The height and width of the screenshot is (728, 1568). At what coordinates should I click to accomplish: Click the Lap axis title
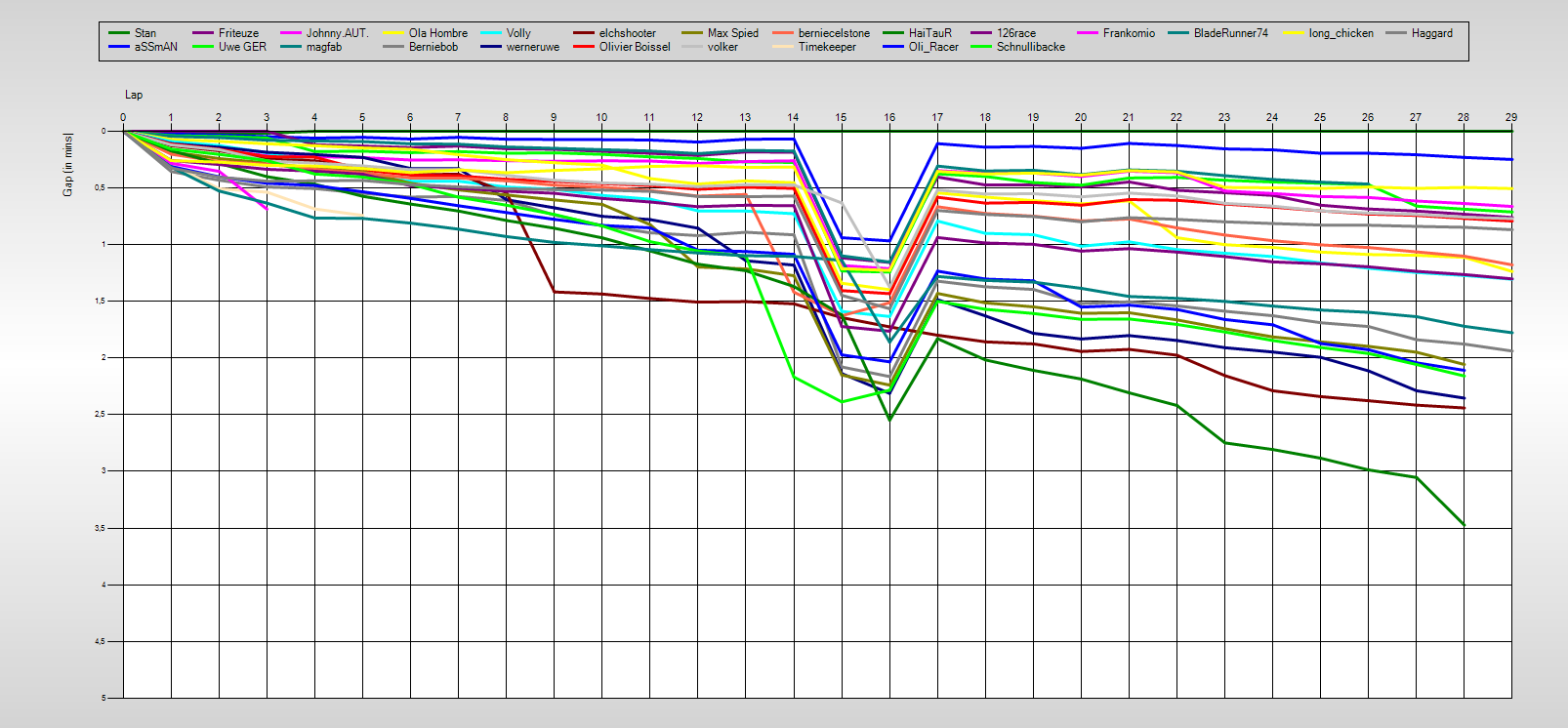point(134,95)
